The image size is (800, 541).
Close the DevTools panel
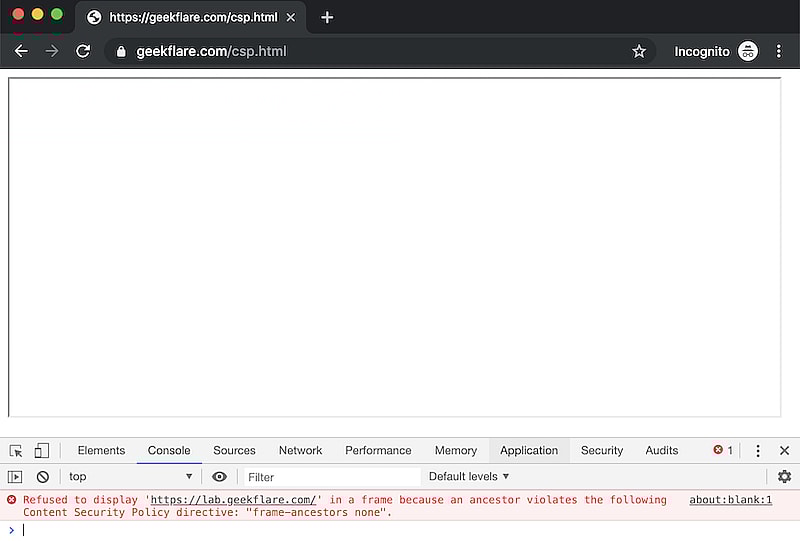[x=785, y=451]
